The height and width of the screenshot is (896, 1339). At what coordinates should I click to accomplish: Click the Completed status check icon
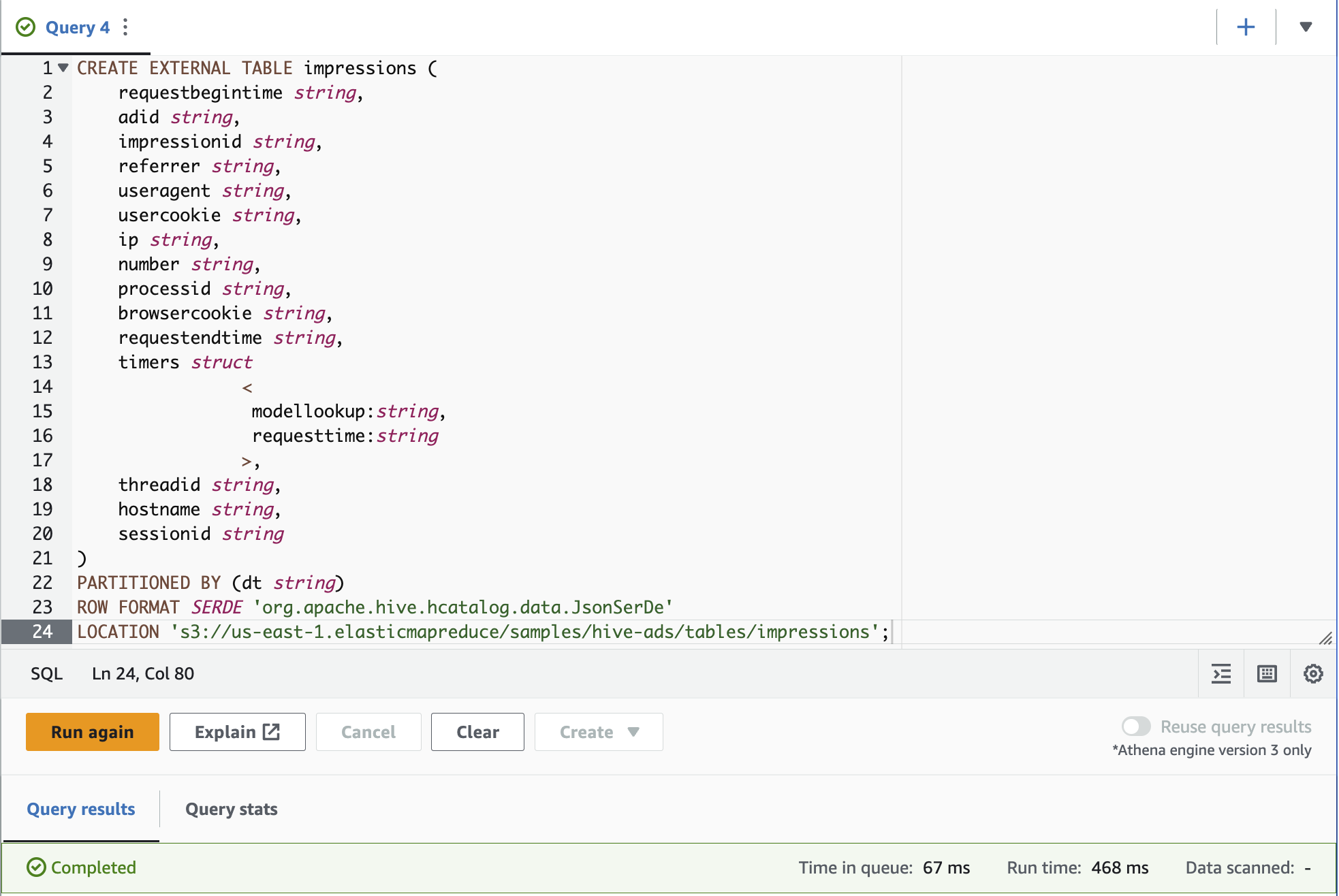pyautogui.click(x=36, y=867)
